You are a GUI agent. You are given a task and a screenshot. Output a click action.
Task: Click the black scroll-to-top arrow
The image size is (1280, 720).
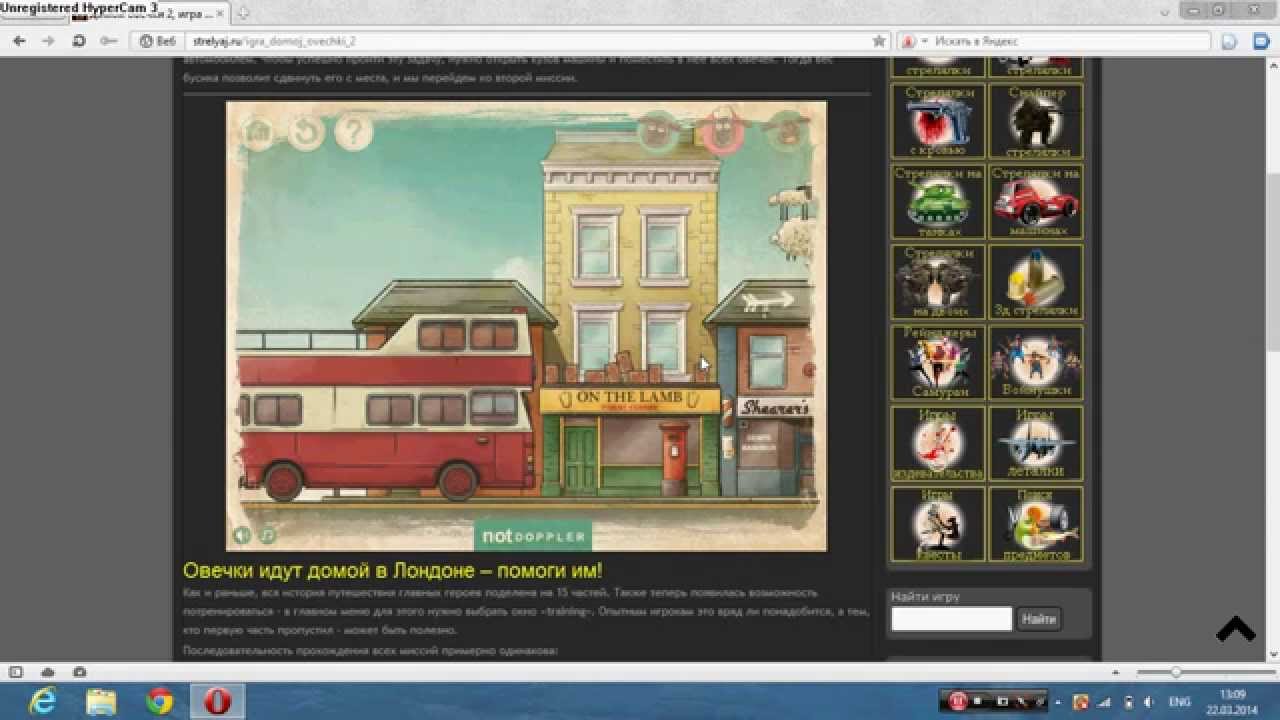point(1236,628)
